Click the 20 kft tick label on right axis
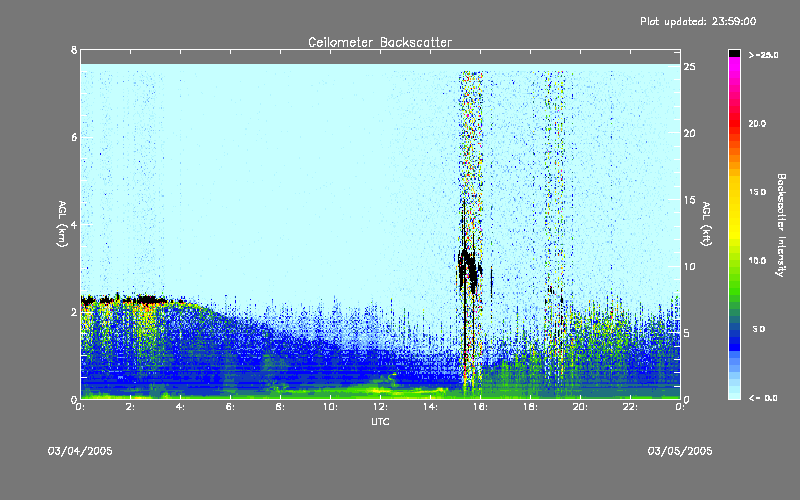Viewport: 800px width, 500px height. tap(690, 134)
